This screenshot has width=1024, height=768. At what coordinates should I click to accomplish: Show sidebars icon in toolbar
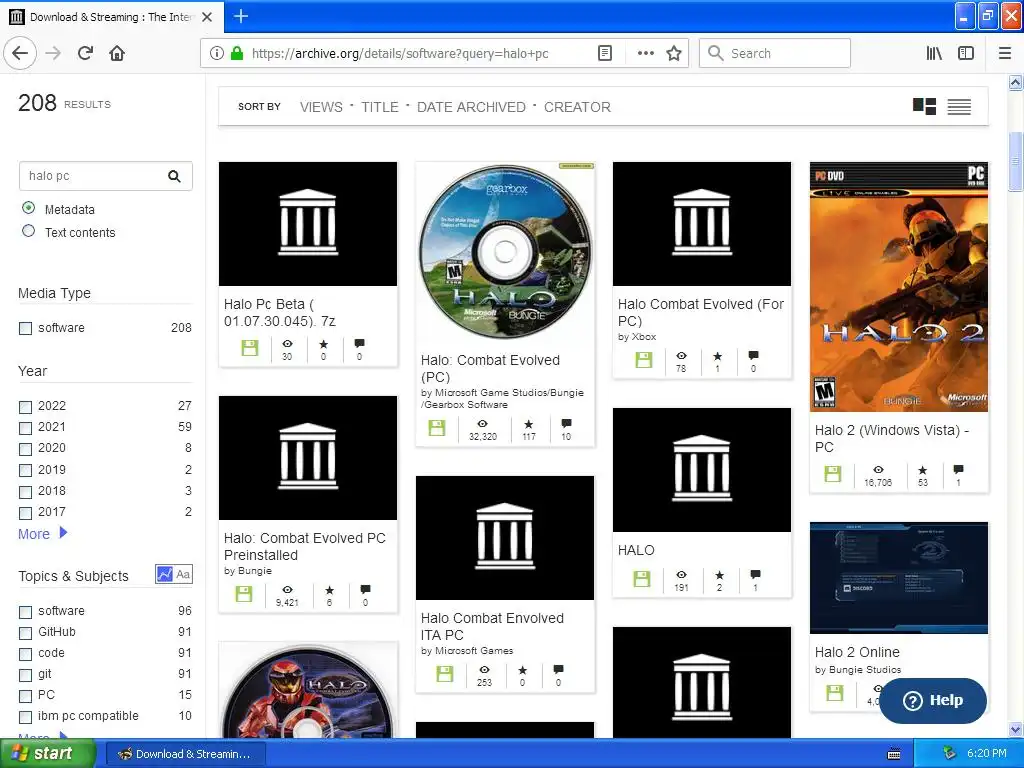966,53
